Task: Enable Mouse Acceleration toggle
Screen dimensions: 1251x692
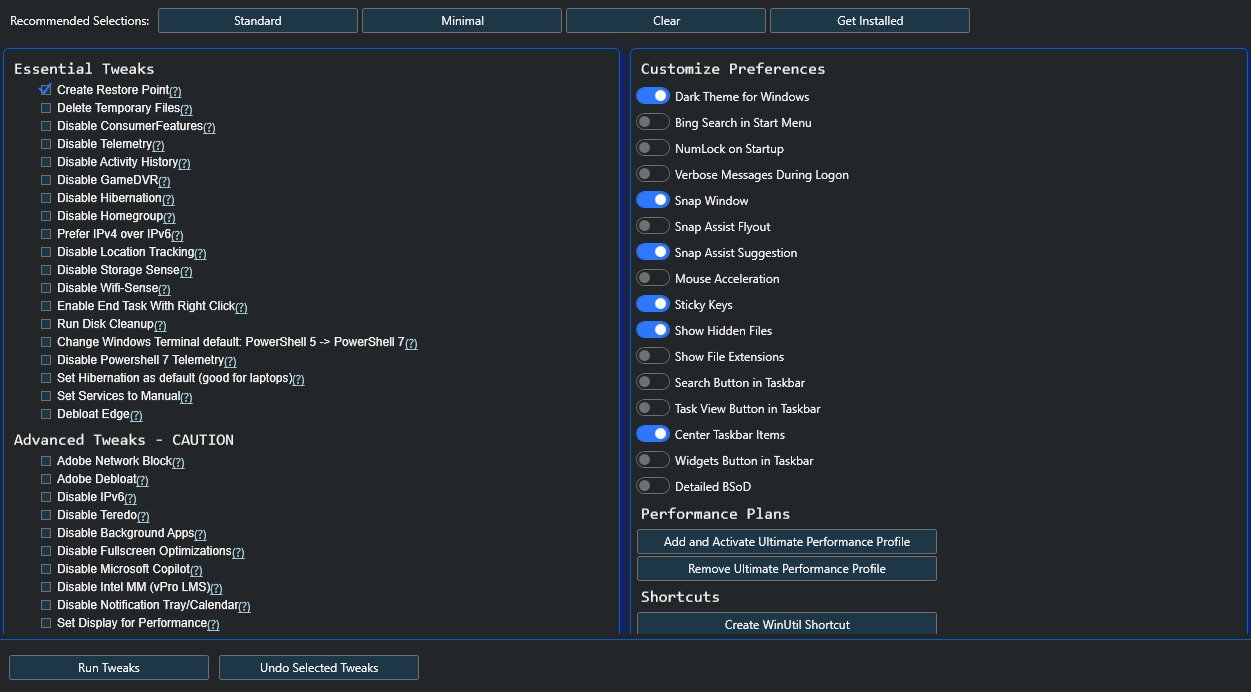Action: tap(653, 278)
